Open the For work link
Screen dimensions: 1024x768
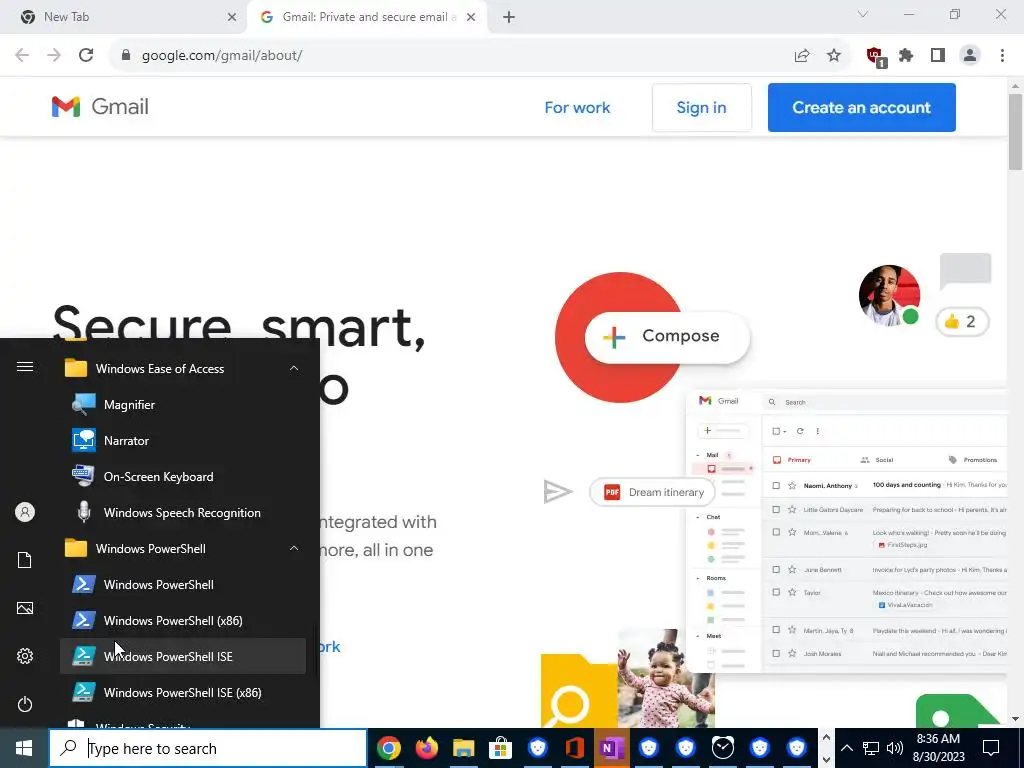pyautogui.click(x=577, y=108)
